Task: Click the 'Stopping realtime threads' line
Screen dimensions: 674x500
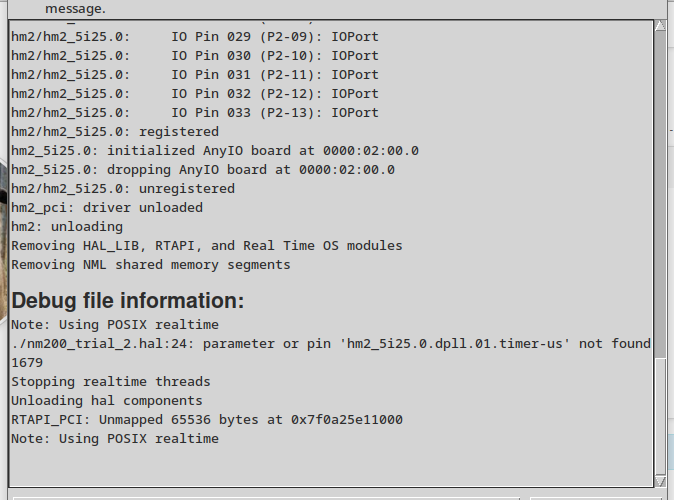Action: click(111, 382)
